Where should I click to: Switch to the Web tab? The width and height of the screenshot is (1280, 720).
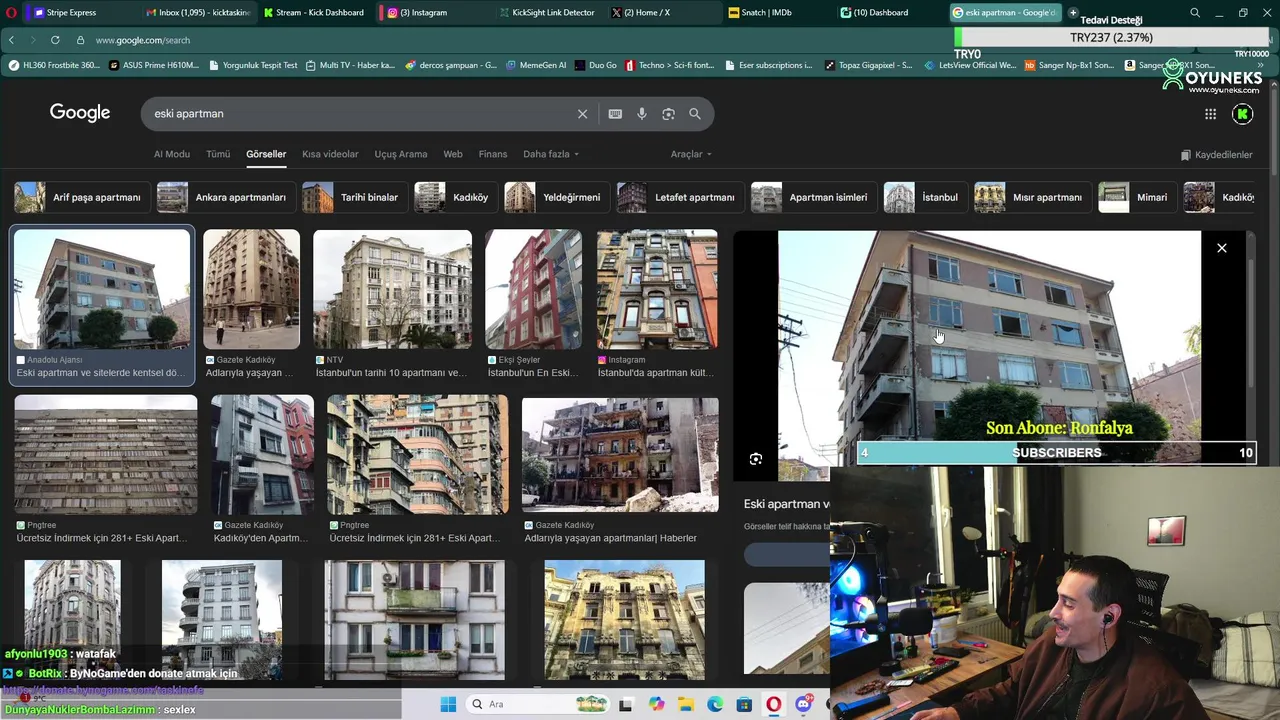pyautogui.click(x=453, y=154)
